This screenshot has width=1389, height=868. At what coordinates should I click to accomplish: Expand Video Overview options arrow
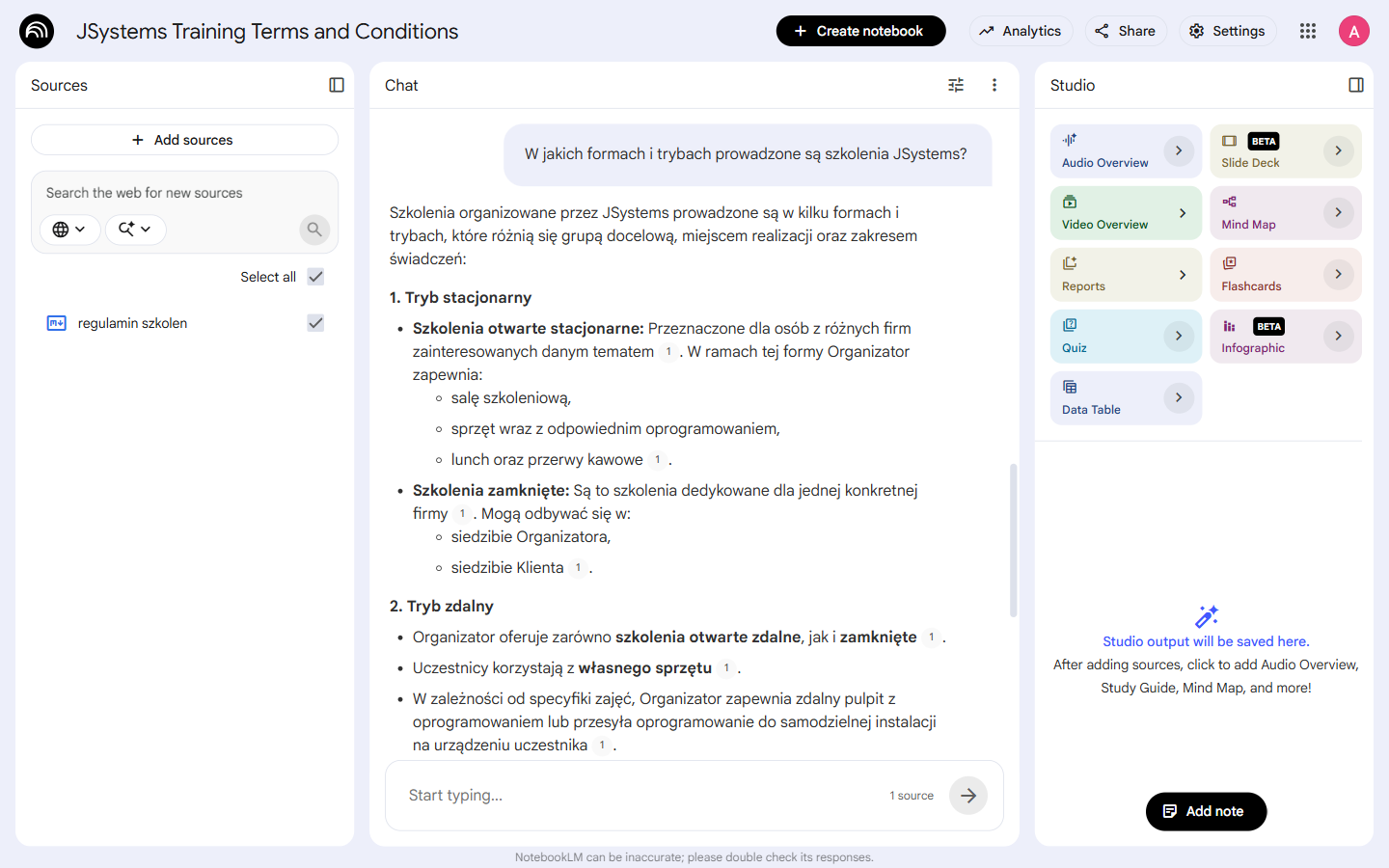pyautogui.click(x=1183, y=212)
